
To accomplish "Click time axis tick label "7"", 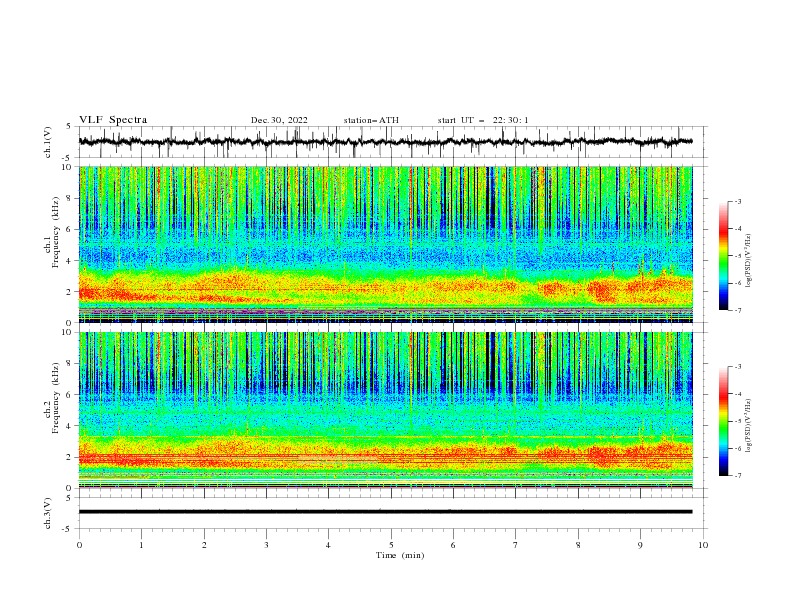I will coord(516,545).
